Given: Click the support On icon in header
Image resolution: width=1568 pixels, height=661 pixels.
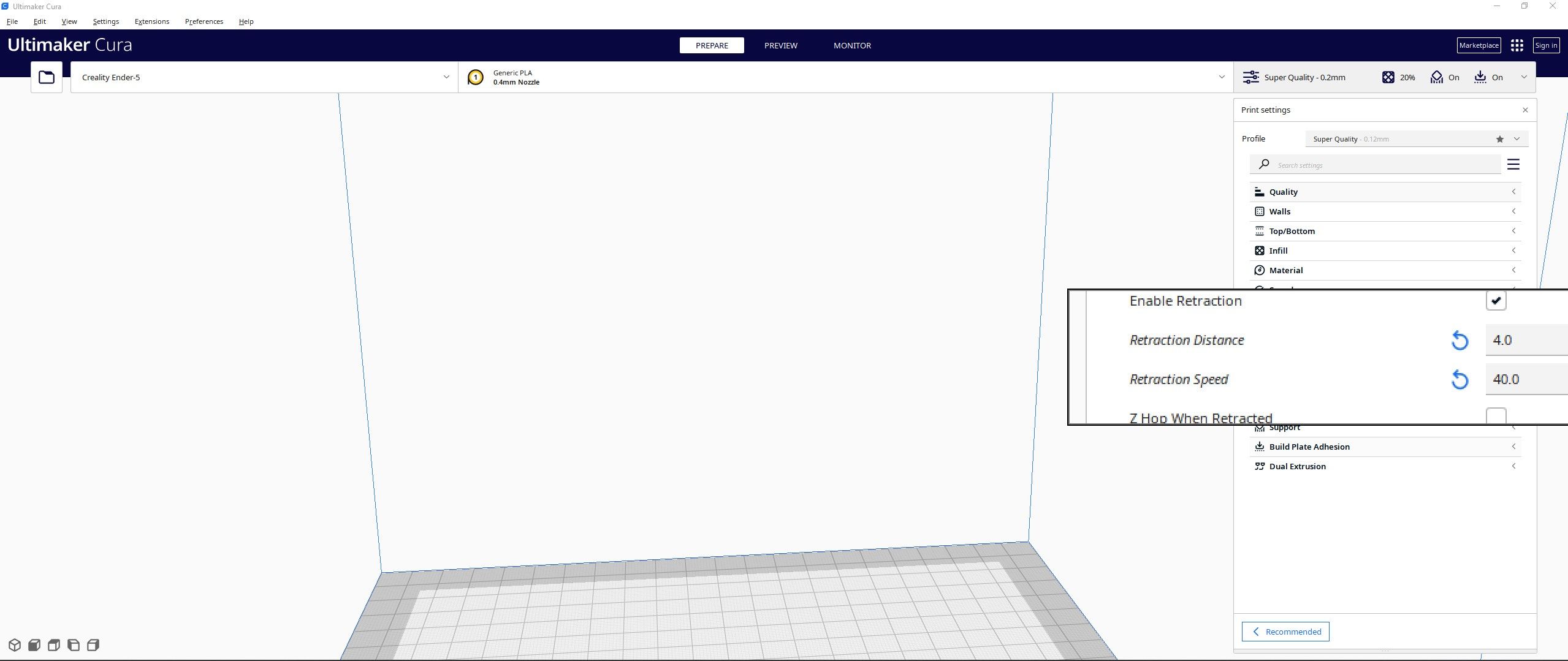Looking at the screenshot, I should pos(1436,77).
